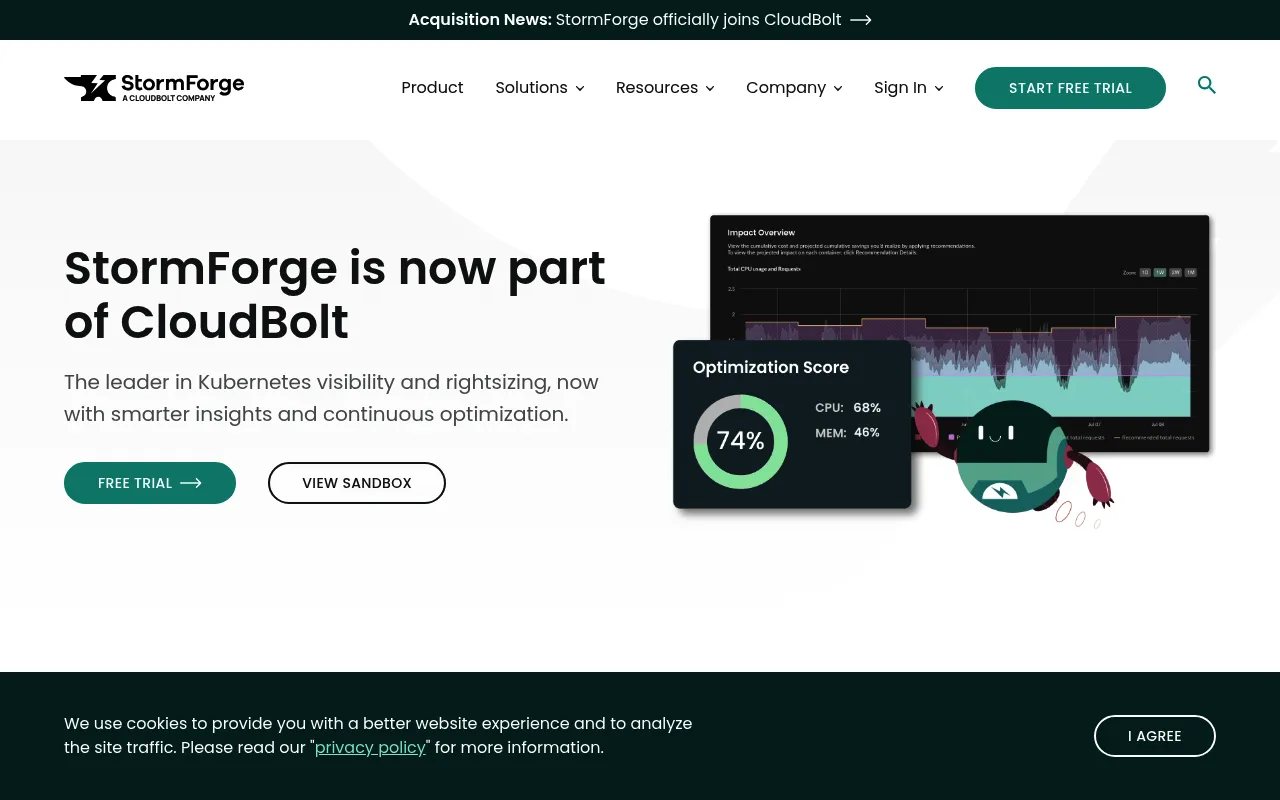Expand the Sign In dropdown menu
The width and height of the screenshot is (1280, 800).
[908, 88]
